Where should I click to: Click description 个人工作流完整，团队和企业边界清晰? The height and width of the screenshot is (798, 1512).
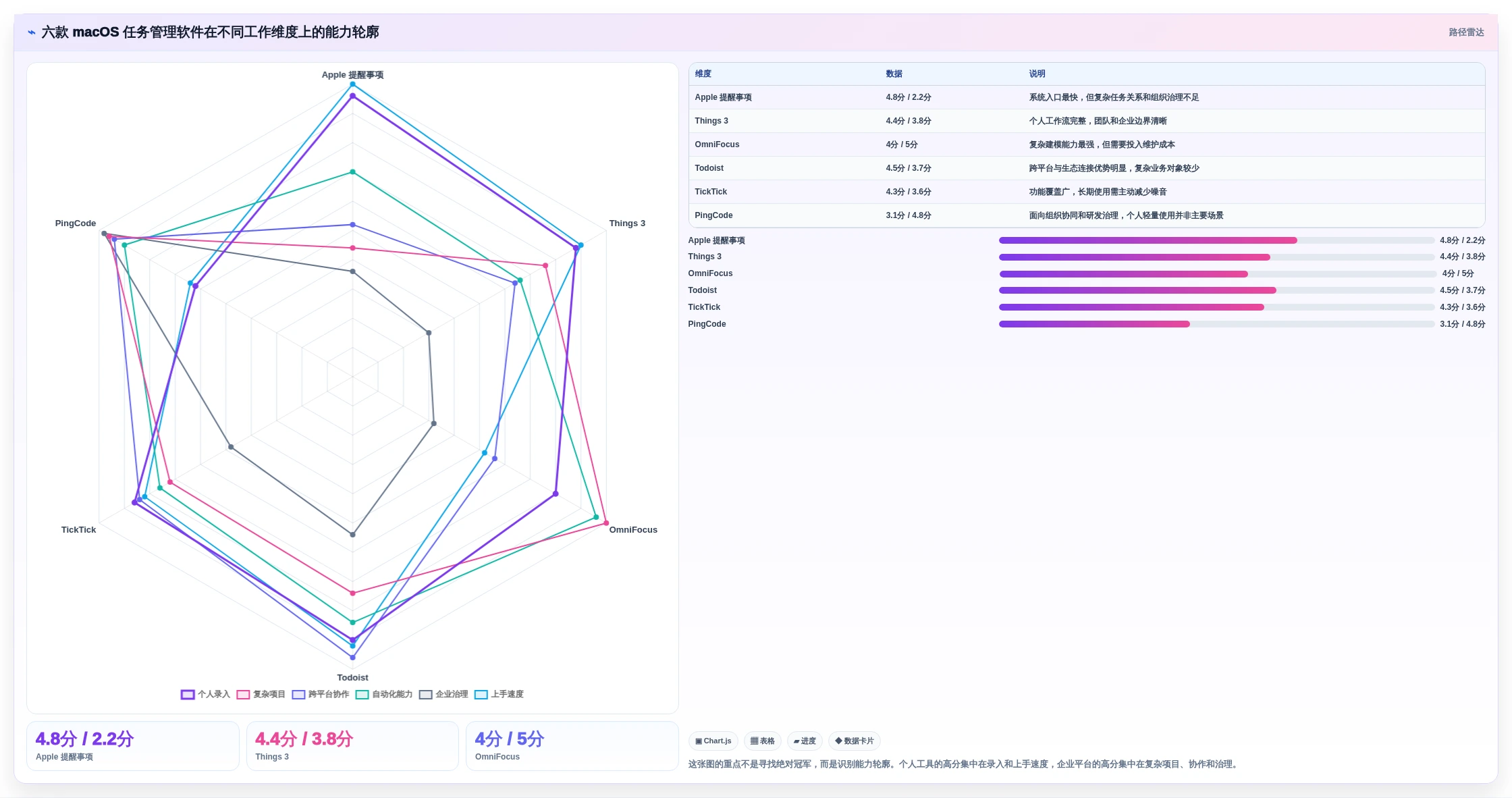(1098, 121)
